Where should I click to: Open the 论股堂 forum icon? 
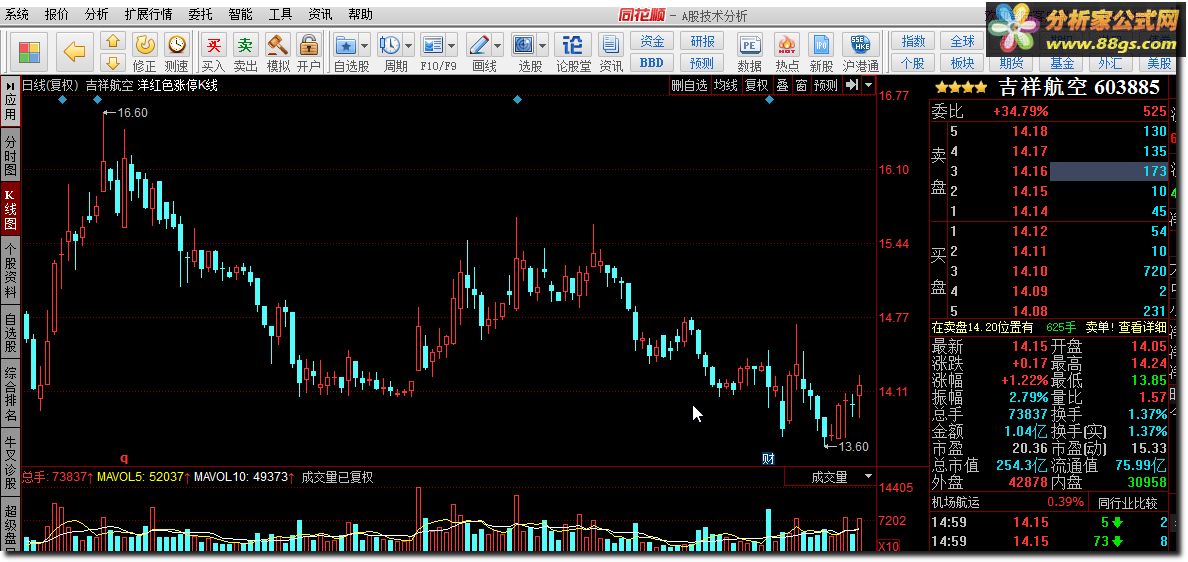573,52
